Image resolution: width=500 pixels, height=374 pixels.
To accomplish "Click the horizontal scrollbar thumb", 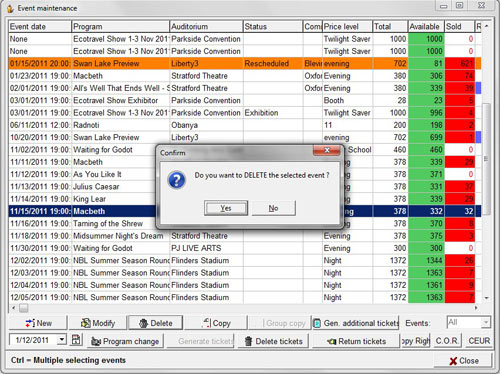I will coord(23,308).
